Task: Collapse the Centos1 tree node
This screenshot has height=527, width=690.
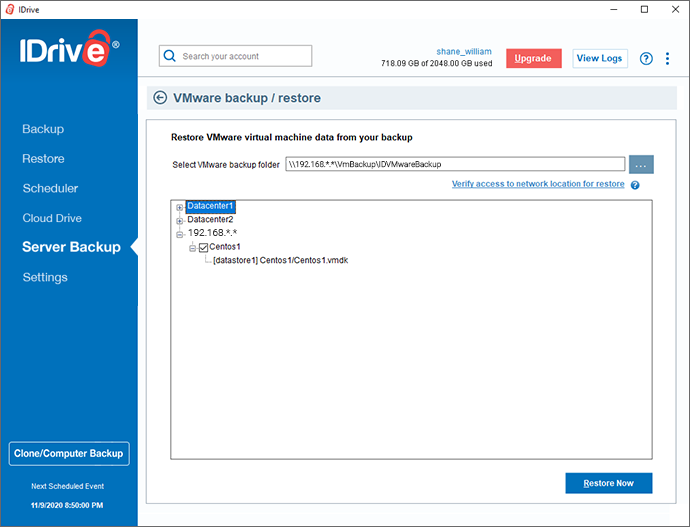Action: tap(193, 248)
